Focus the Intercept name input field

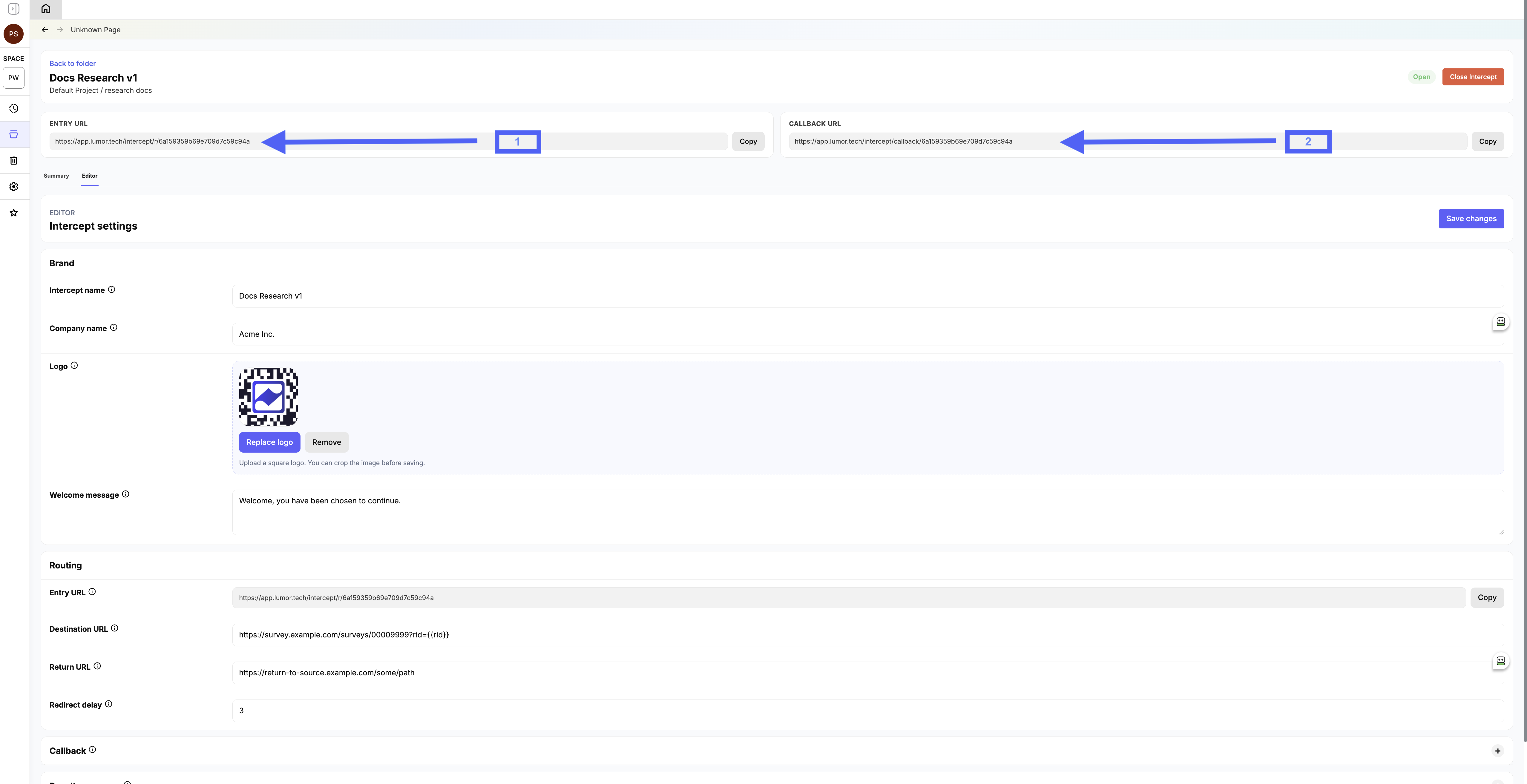(x=868, y=296)
